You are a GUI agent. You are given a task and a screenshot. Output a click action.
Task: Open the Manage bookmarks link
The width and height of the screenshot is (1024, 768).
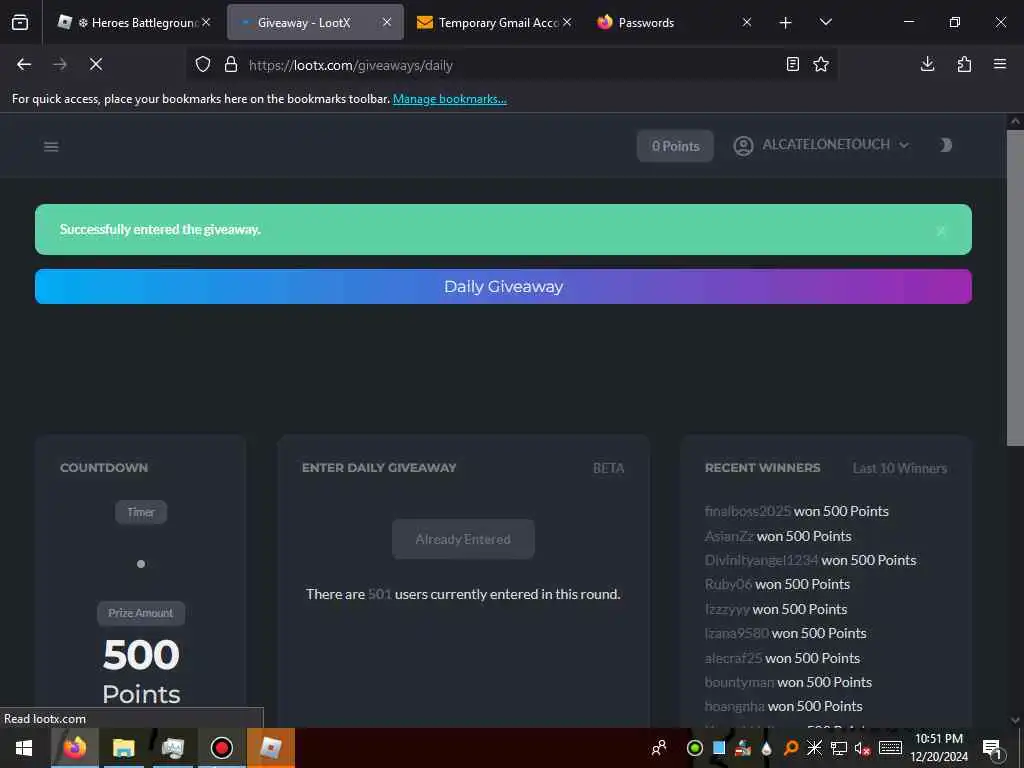[x=449, y=99]
